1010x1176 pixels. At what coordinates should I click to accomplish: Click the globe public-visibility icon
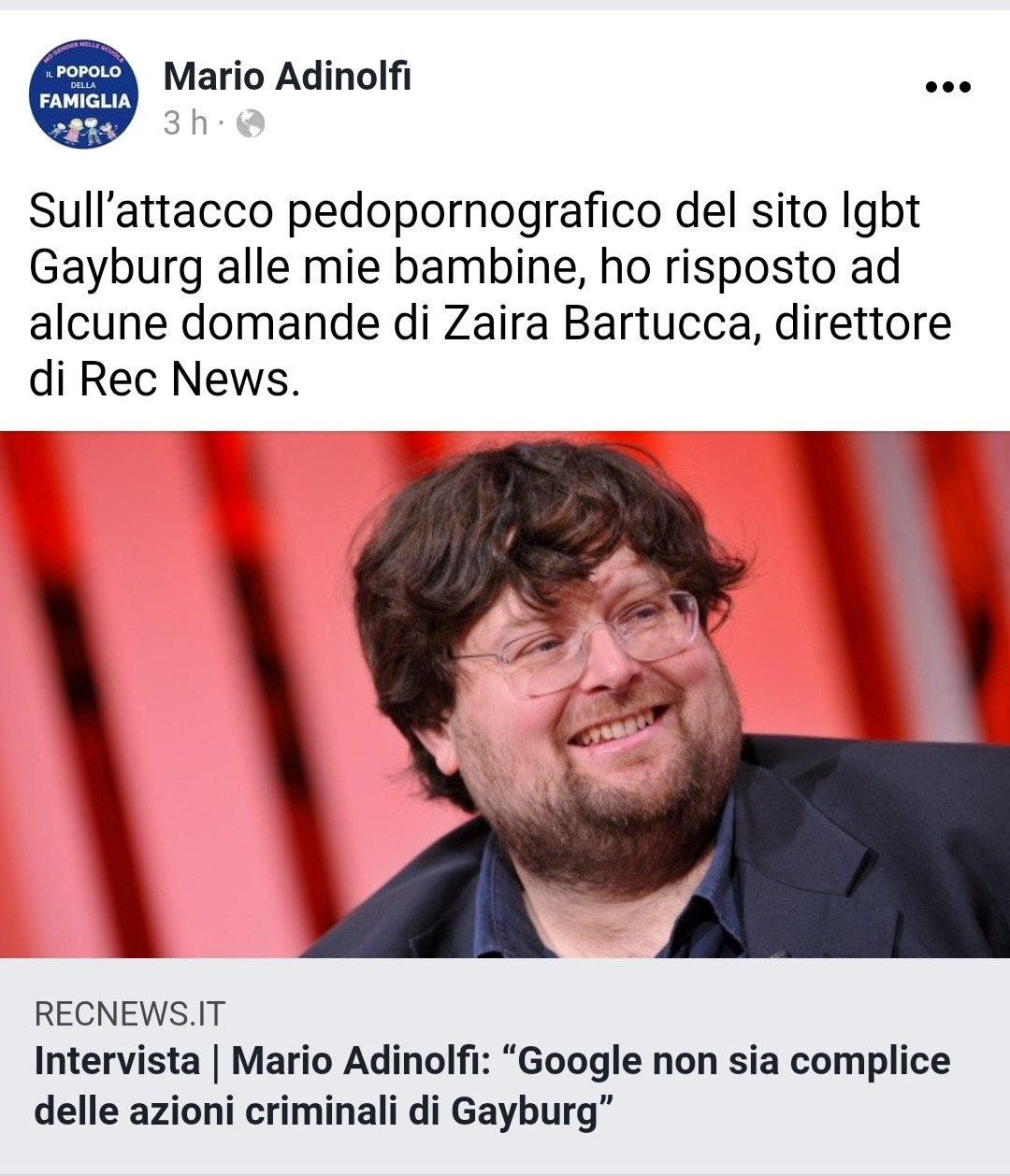pyautogui.click(x=251, y=123)
